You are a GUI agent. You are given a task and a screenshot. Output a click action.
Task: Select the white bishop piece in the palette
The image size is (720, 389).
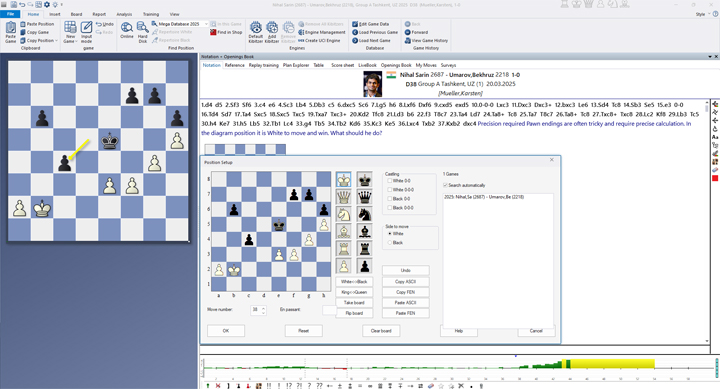(343, 231)
